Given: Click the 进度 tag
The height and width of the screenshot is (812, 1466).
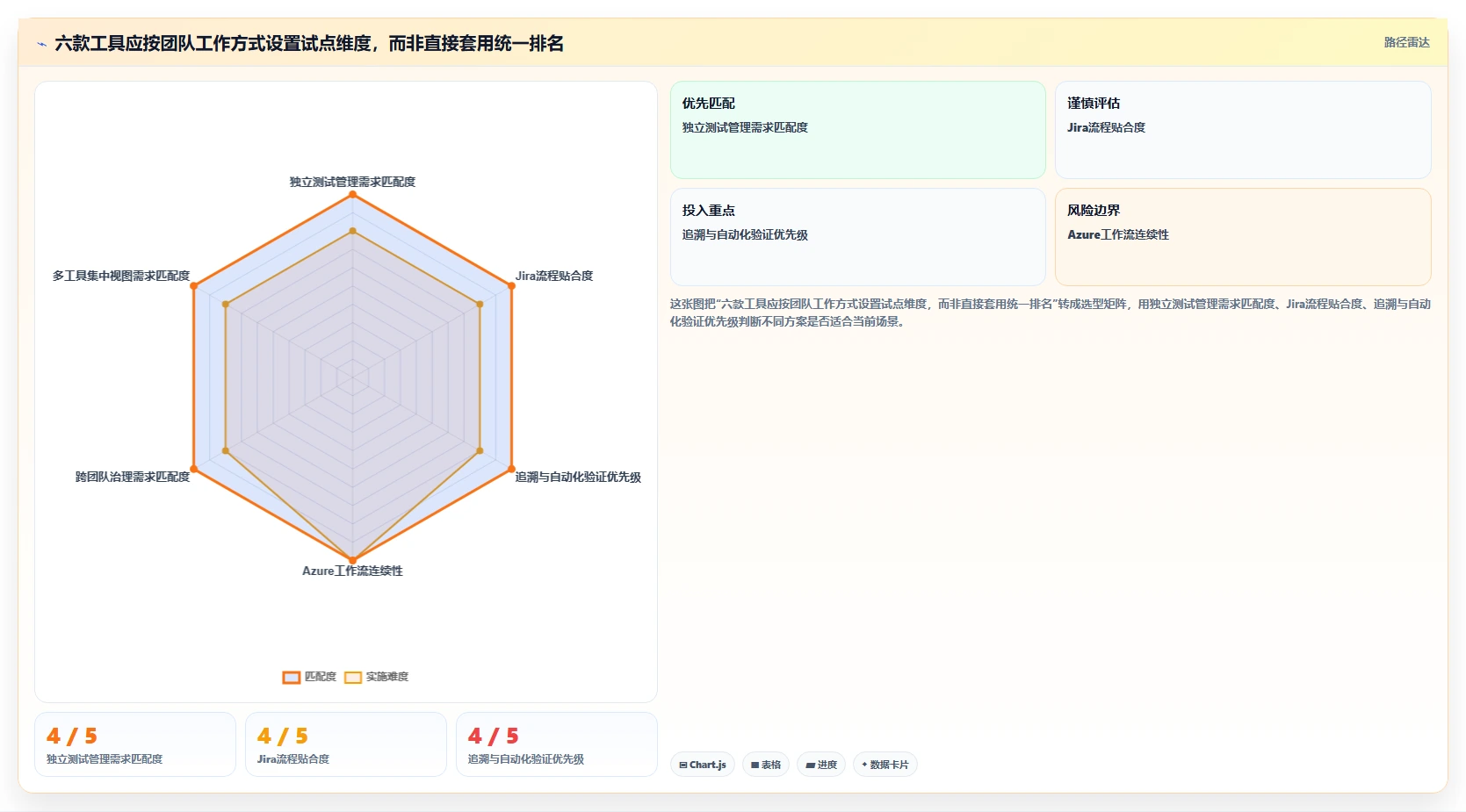Looking at the screenshot, I should pos(821,765).
